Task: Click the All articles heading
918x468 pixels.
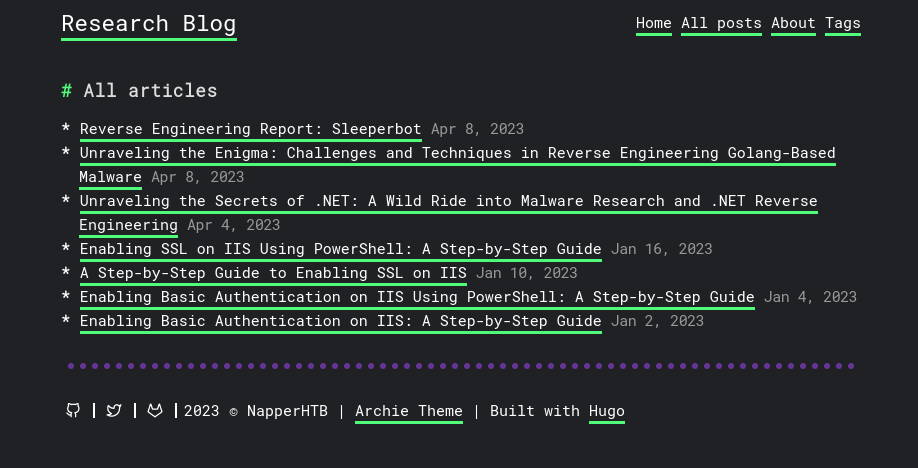Action: (x=150, y=91)
